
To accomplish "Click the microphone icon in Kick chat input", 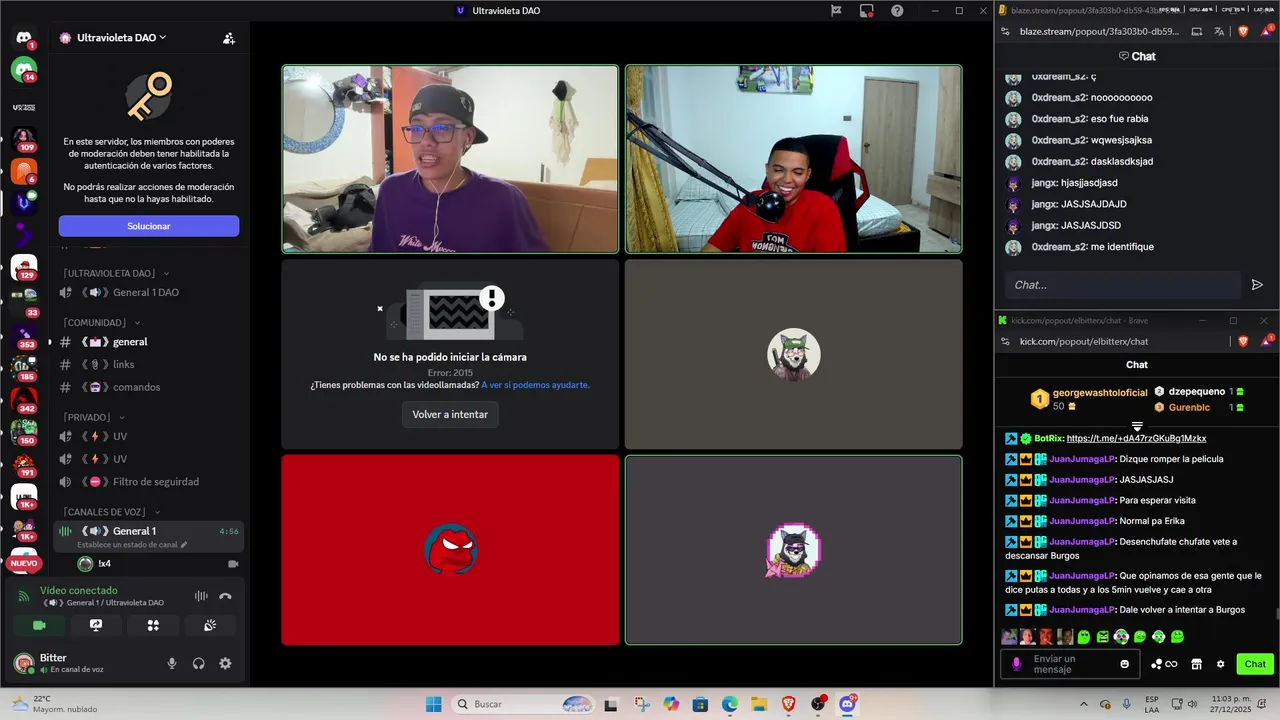I will [1017, 664].
